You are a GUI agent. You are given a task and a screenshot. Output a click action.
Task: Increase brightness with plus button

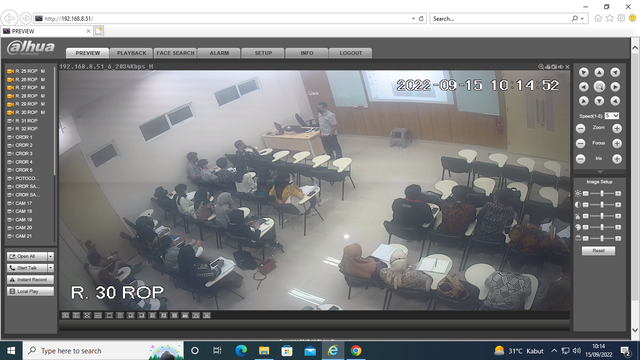tap(618, 193)
